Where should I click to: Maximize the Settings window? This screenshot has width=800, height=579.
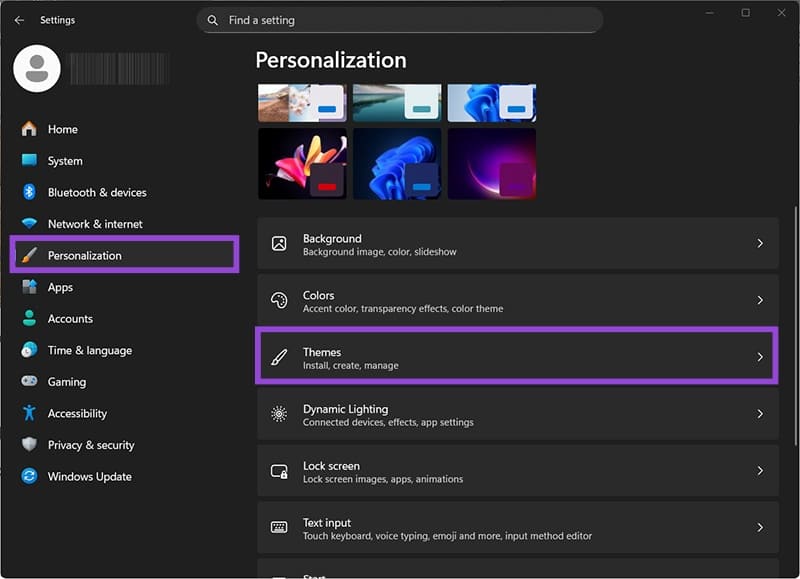[x=745, y=12]
